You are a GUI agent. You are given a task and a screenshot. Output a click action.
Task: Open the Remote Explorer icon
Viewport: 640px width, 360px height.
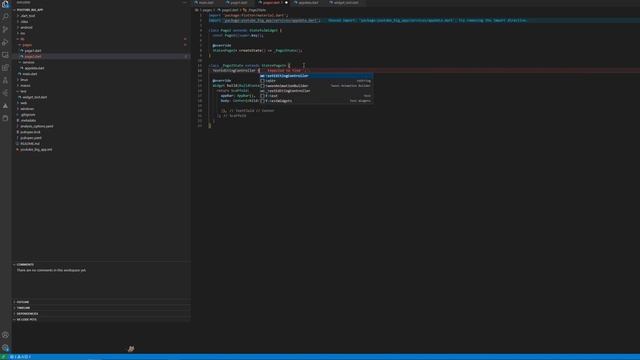[5, 55]
